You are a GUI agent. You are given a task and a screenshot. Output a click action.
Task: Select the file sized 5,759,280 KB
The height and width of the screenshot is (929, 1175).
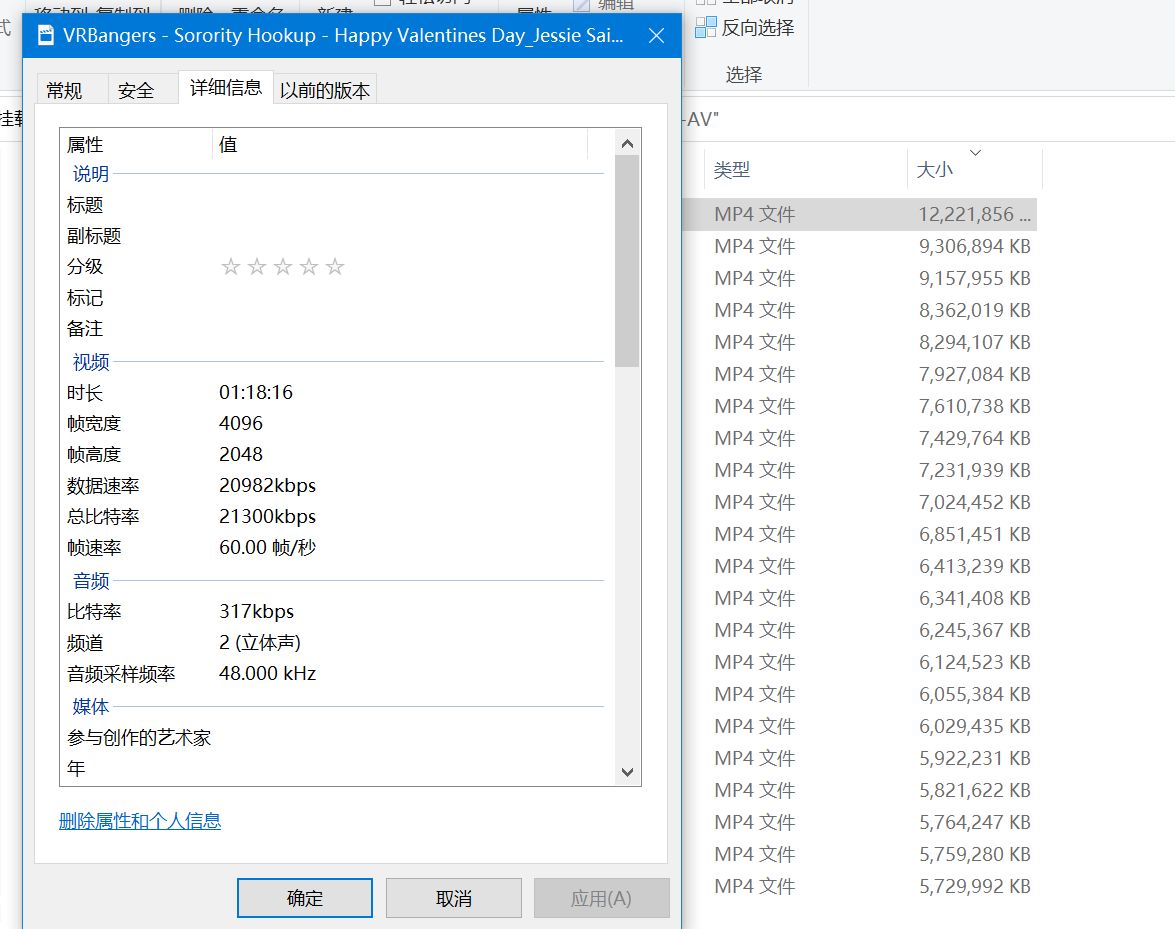coord(860,855)
